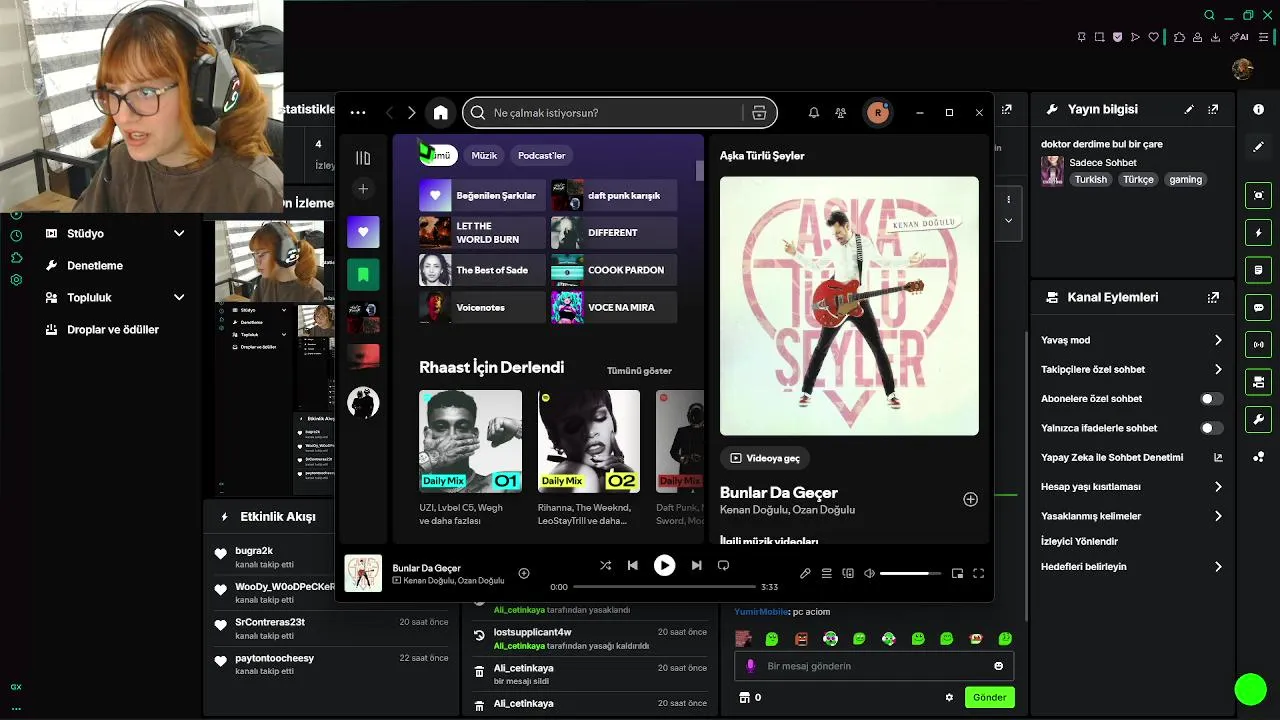Open Opera GX extensions puzzle icon

tap(1179, 37)
